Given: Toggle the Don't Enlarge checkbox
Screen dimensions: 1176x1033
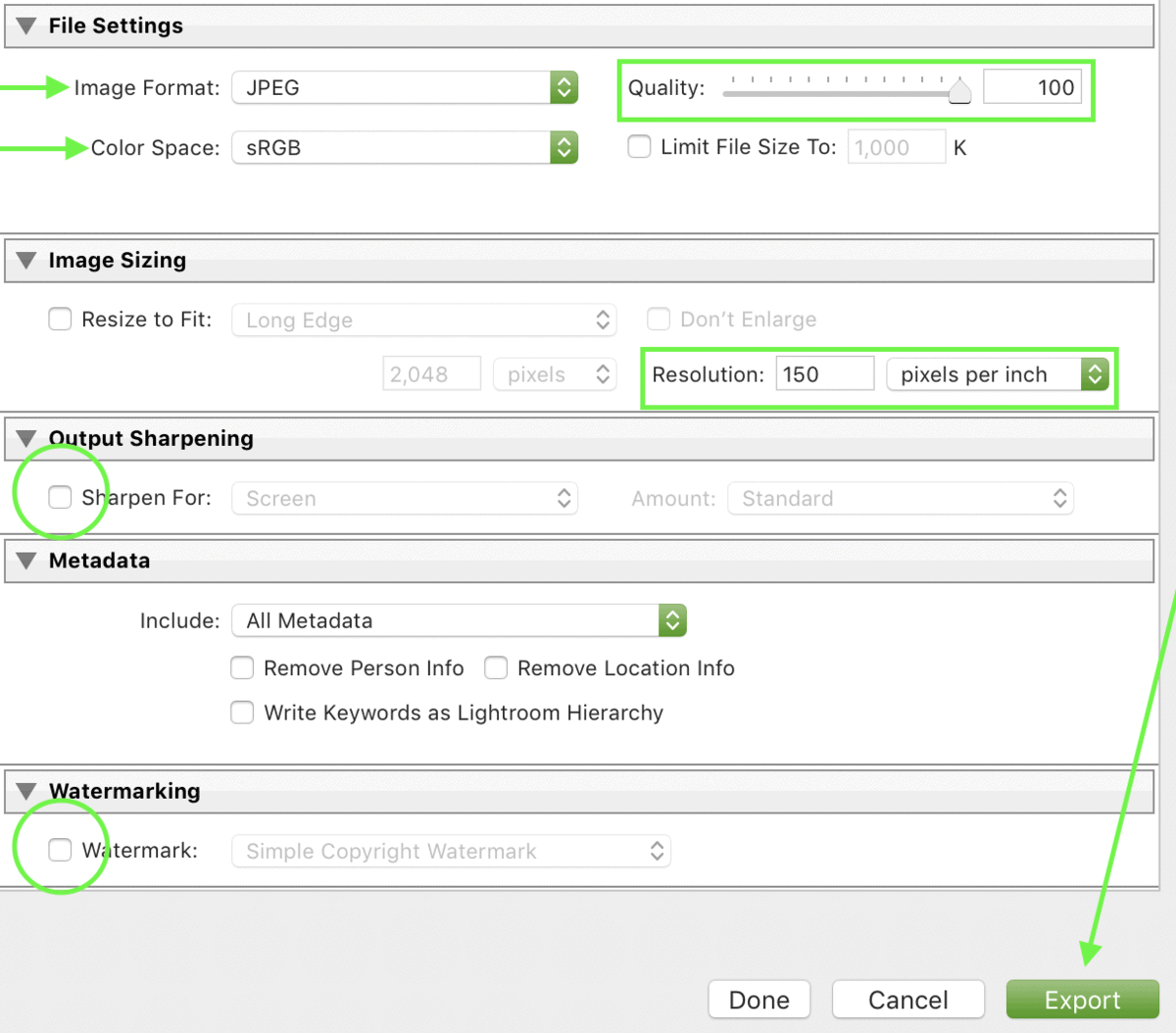Looking at the screenshot, I should click(659, 320).
